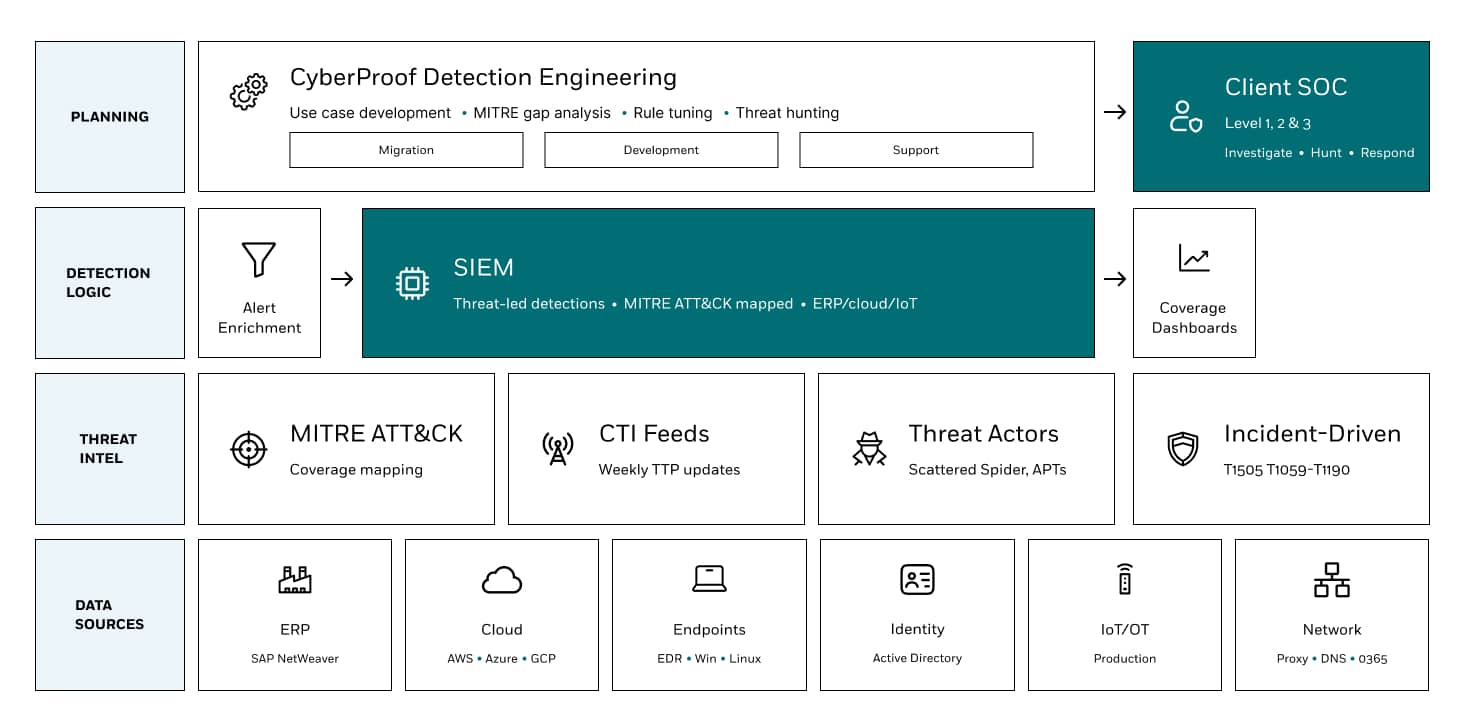1459x725 pixels.
Task: Select the Threat Actors spy icon
Action: (869, 449)
